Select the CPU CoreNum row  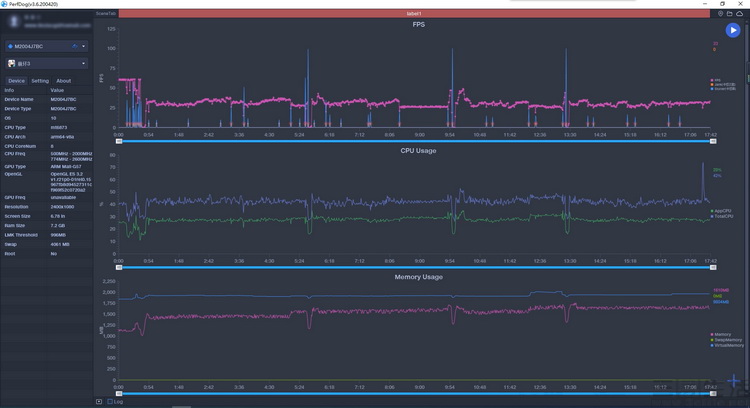[x=46, y=146]
